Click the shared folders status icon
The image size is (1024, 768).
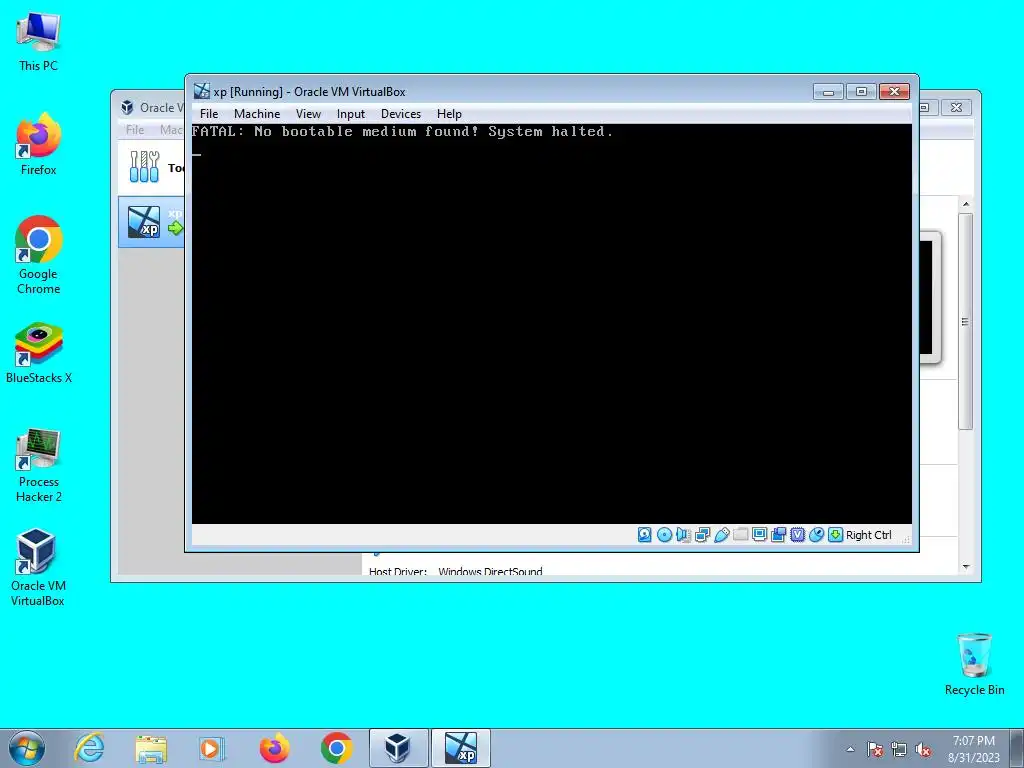point(741,535)
